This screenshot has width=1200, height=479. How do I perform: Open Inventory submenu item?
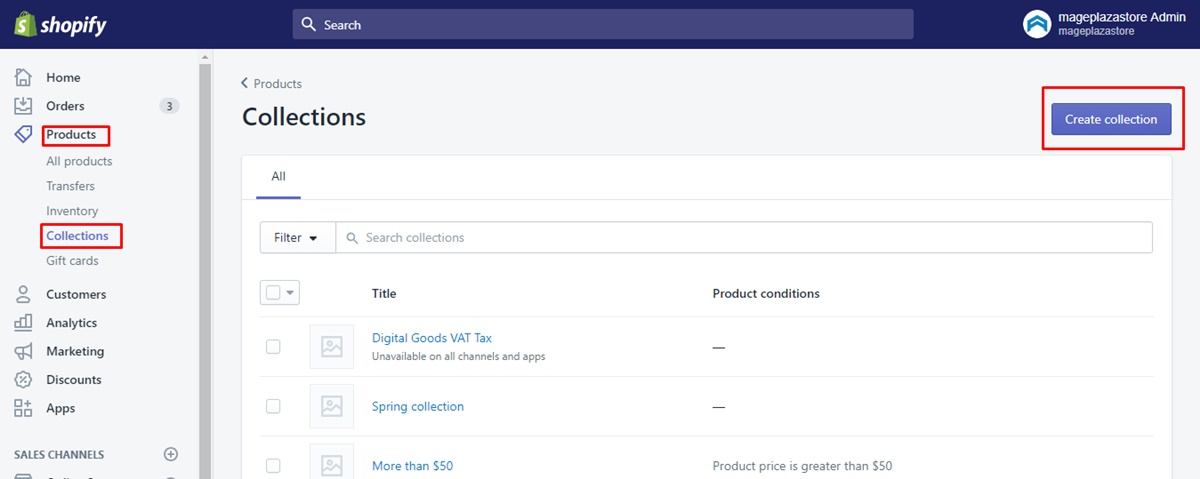[72, 211]
